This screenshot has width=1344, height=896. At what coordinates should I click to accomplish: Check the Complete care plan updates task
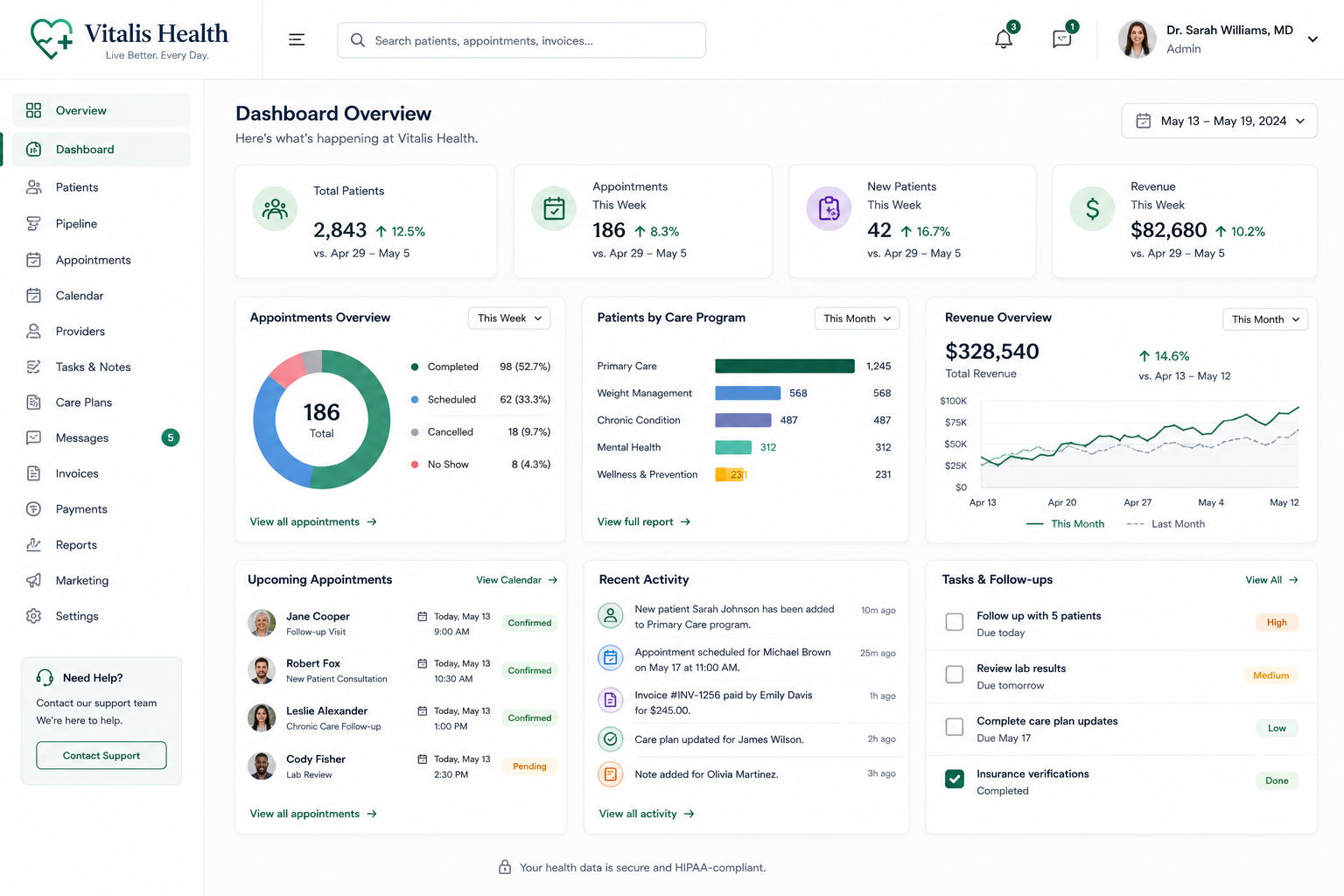(955, 727)
